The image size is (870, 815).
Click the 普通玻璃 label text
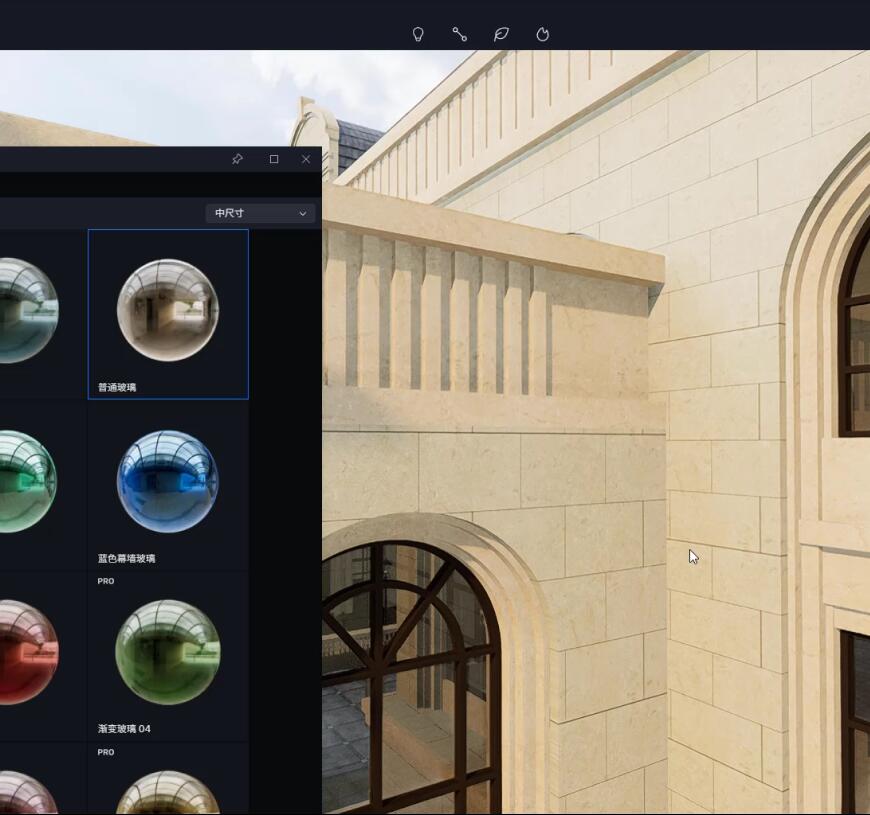(x=117, y=387)
